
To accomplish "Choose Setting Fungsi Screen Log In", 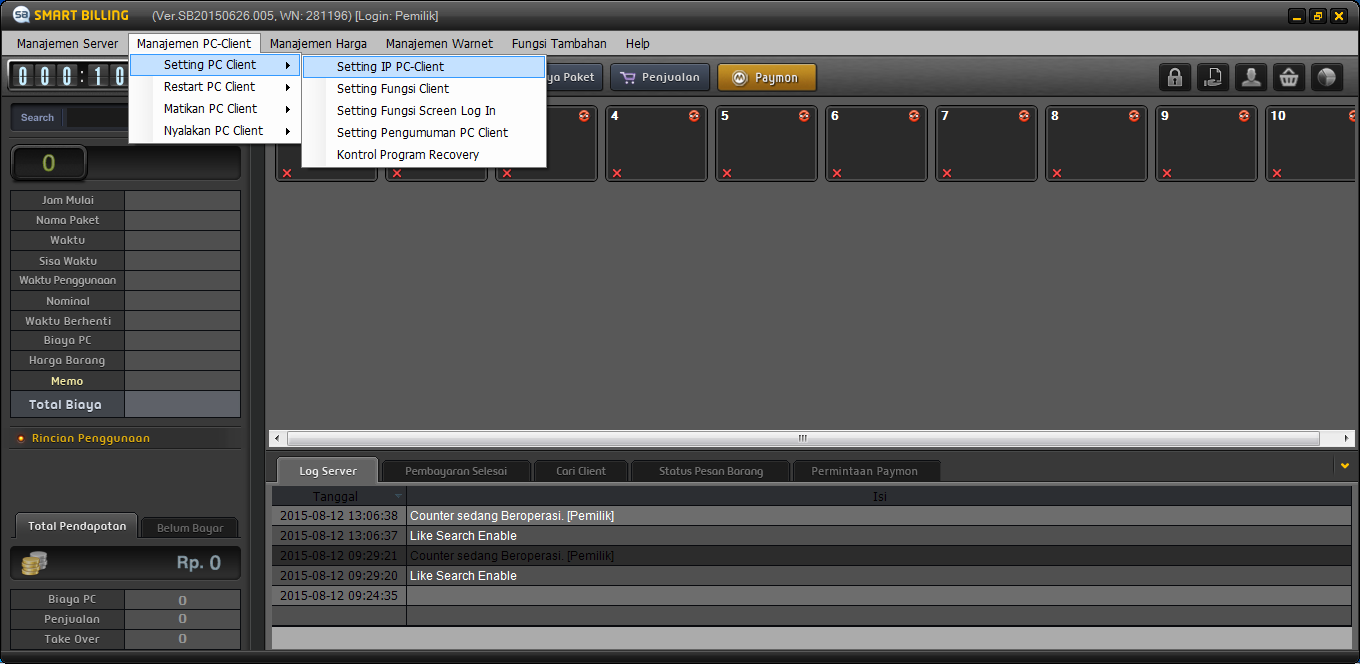I will [x=424, y=111].
